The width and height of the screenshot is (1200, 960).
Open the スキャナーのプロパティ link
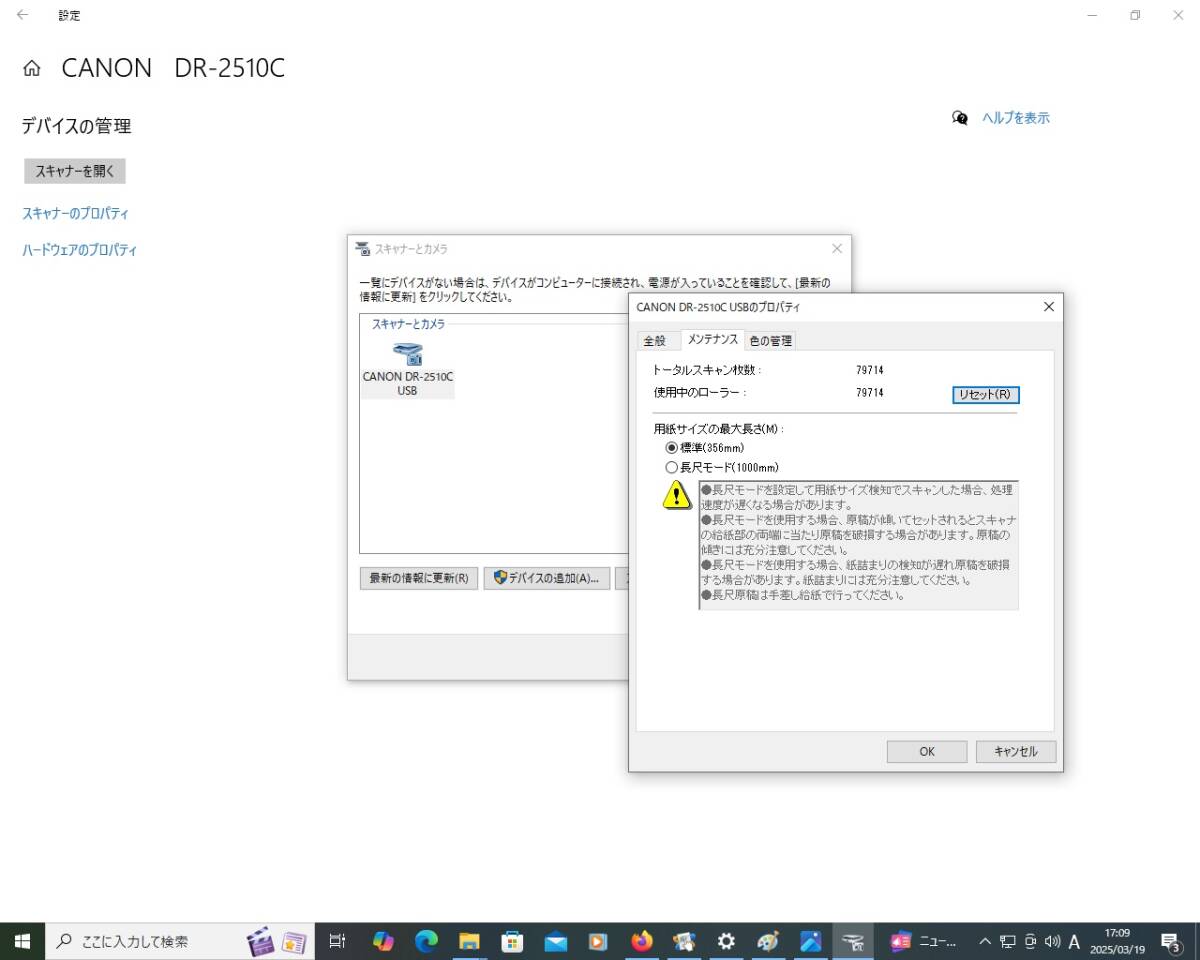[x=75, y=213]
